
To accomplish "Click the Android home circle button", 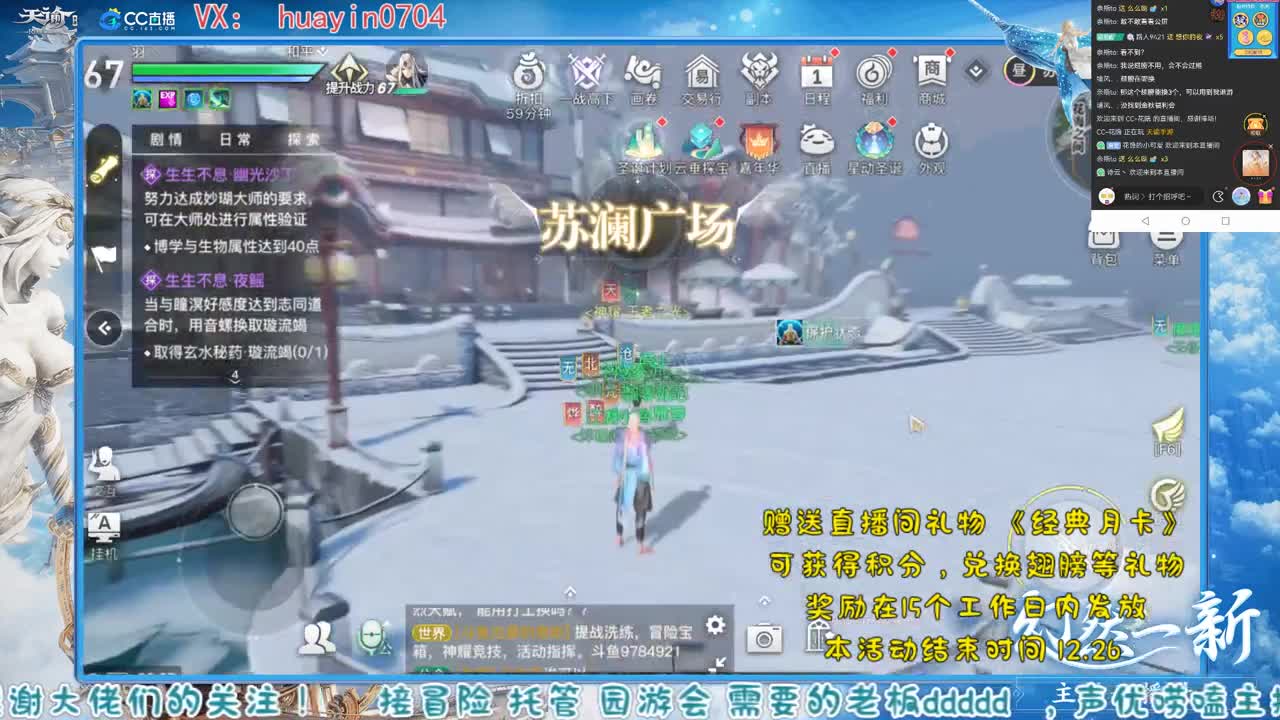I will coord(1185,220).
